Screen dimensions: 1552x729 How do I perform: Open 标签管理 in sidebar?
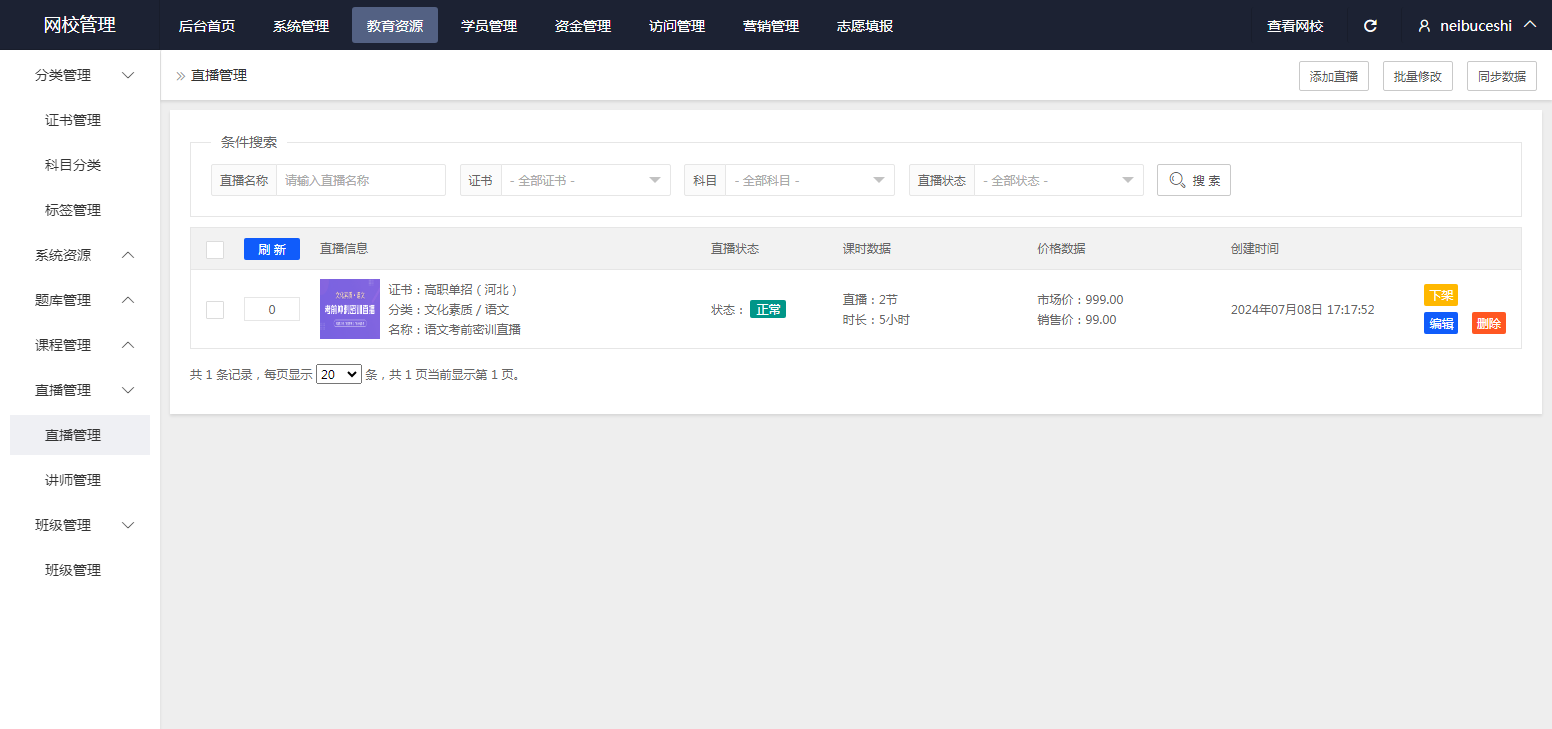tap(73, 210)
